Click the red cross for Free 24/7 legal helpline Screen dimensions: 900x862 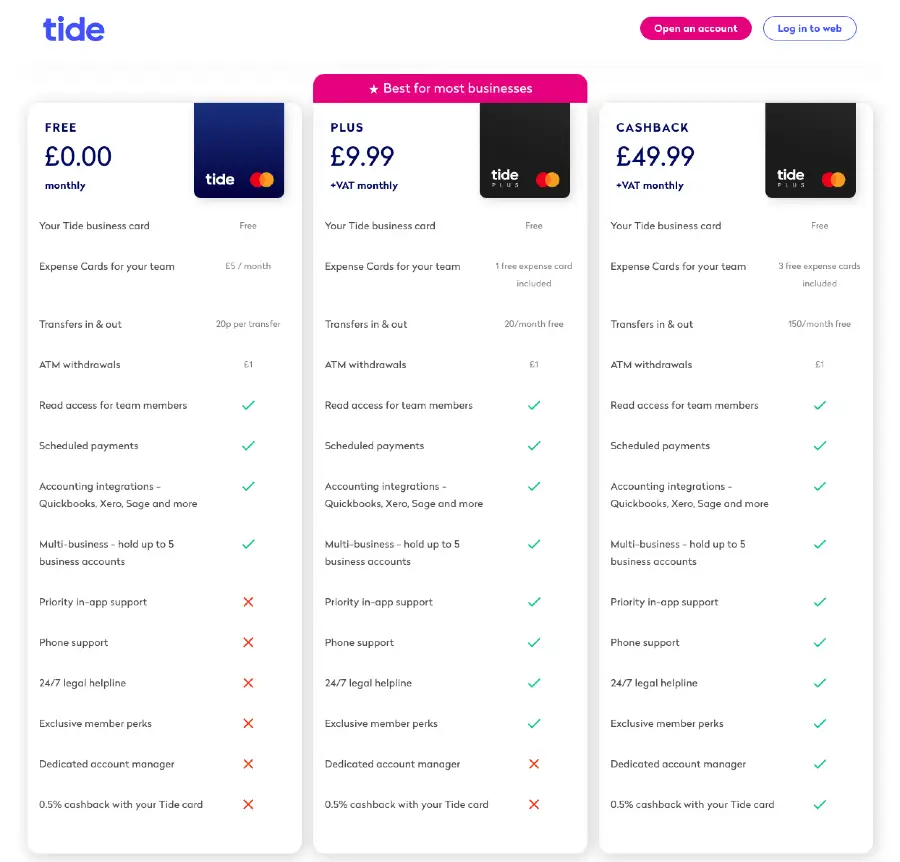pyautogui.click(x=248, y=683)
